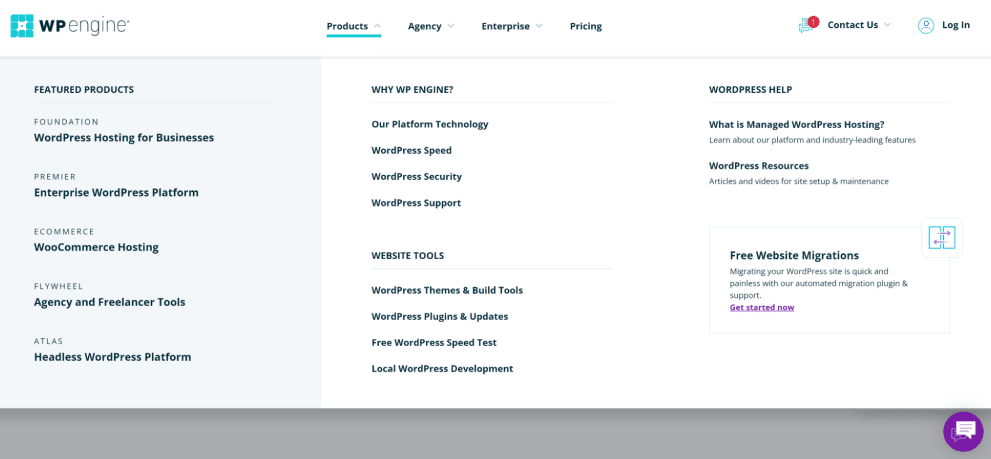Click the WORDPRESS HELP heading
Viewport: 991px width, 459px height.
point(750,90)
